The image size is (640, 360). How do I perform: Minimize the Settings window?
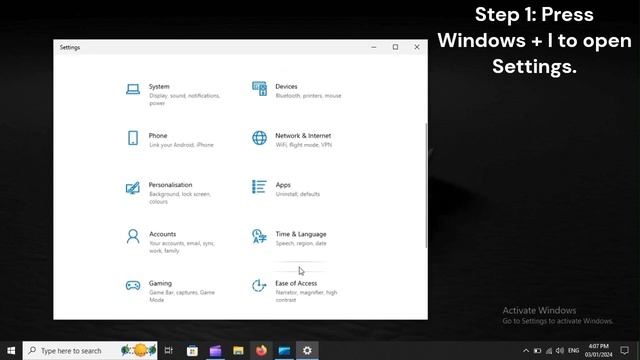pyautogui.click(x=373, y=47)
